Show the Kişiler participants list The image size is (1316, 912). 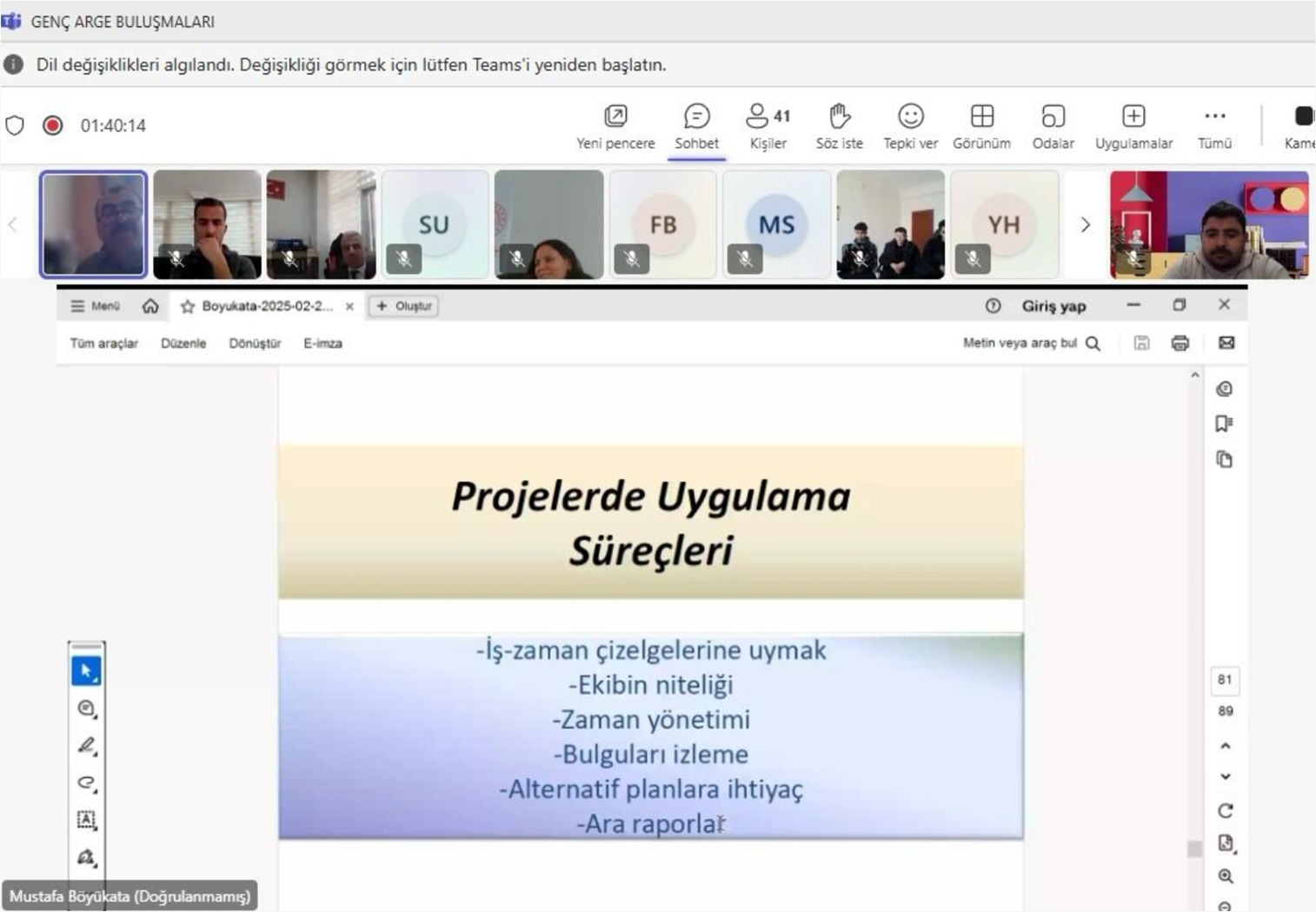click(x=768, y=127)
